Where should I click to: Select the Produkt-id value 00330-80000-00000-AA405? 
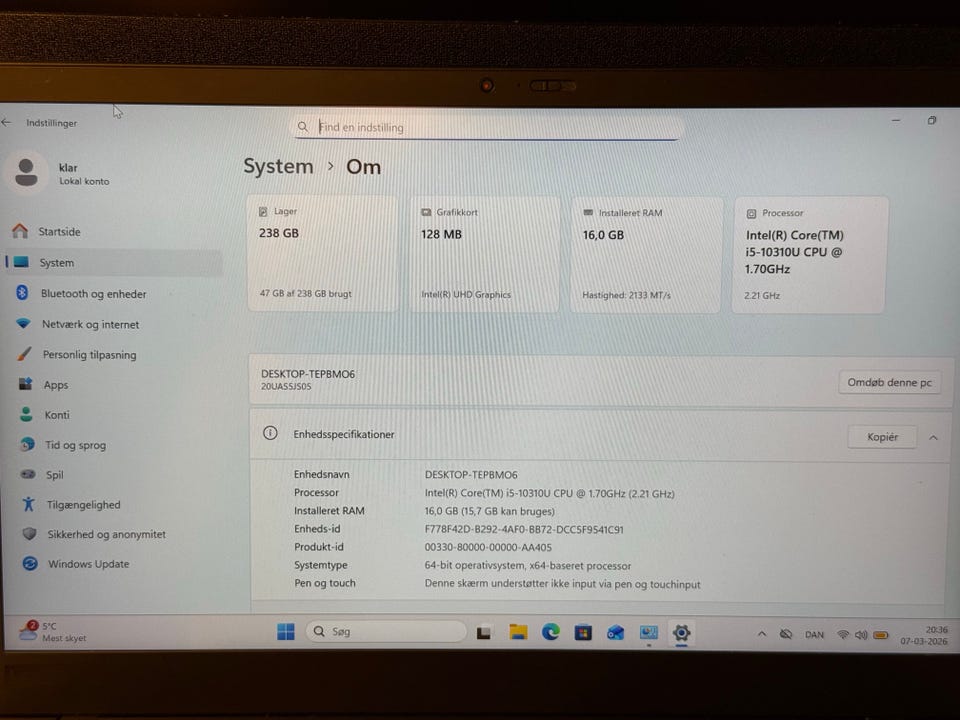[488, 547]
